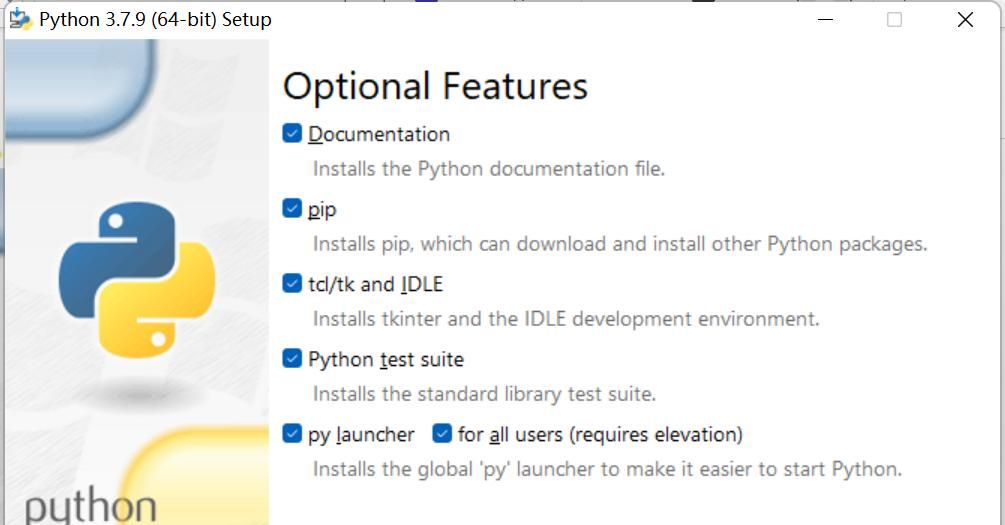Click 'Installs tkinter and the IDLE development environment.'
1005x525 pixels.
click(x=566, y=319)
